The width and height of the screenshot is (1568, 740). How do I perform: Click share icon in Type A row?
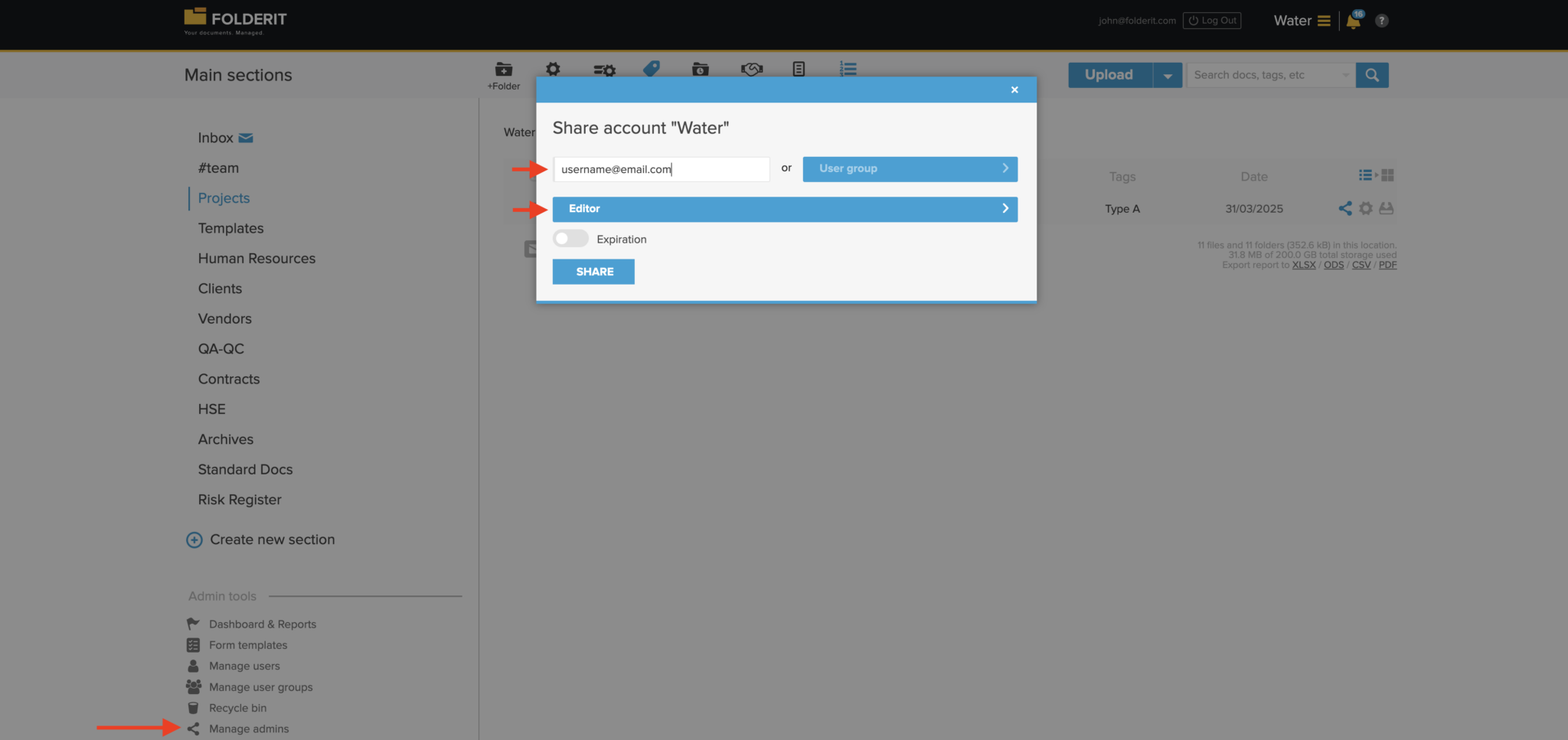coord(1345,208)
